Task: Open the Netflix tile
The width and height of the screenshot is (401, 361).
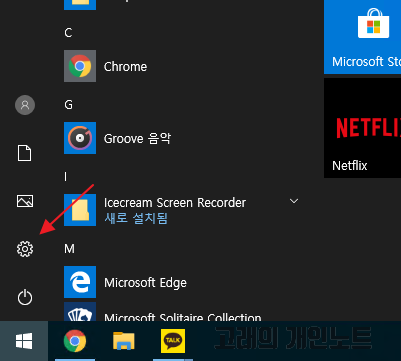Action: click(x=362, y=128)
